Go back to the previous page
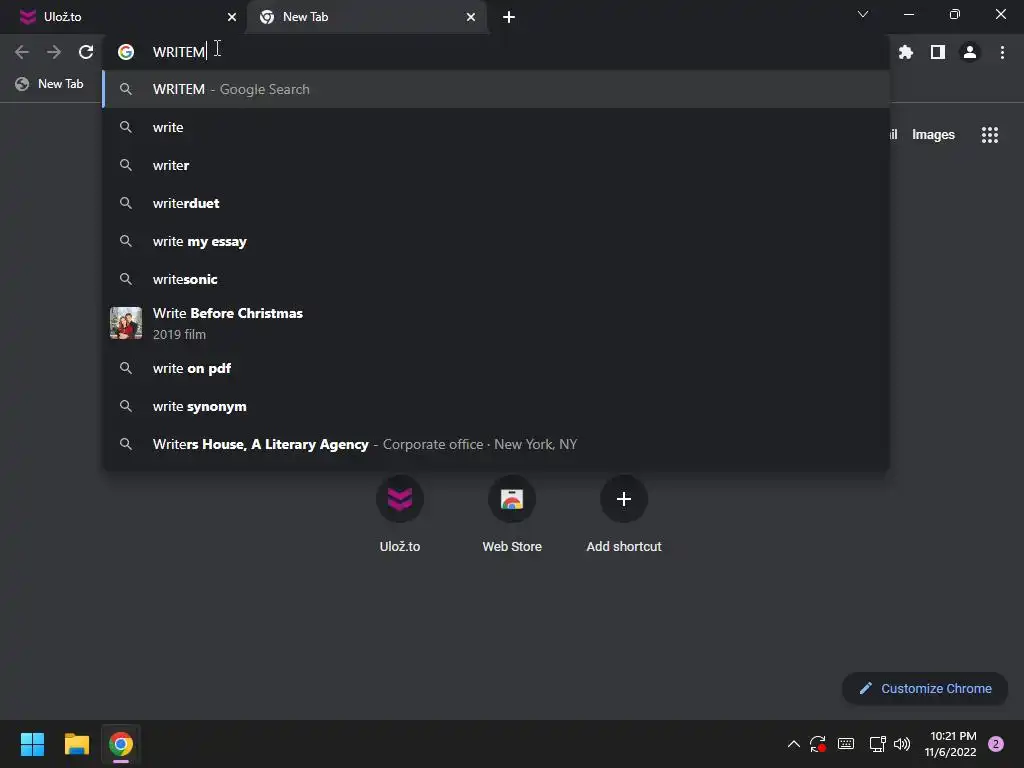The image size is (1024, 768). point(22,52)
